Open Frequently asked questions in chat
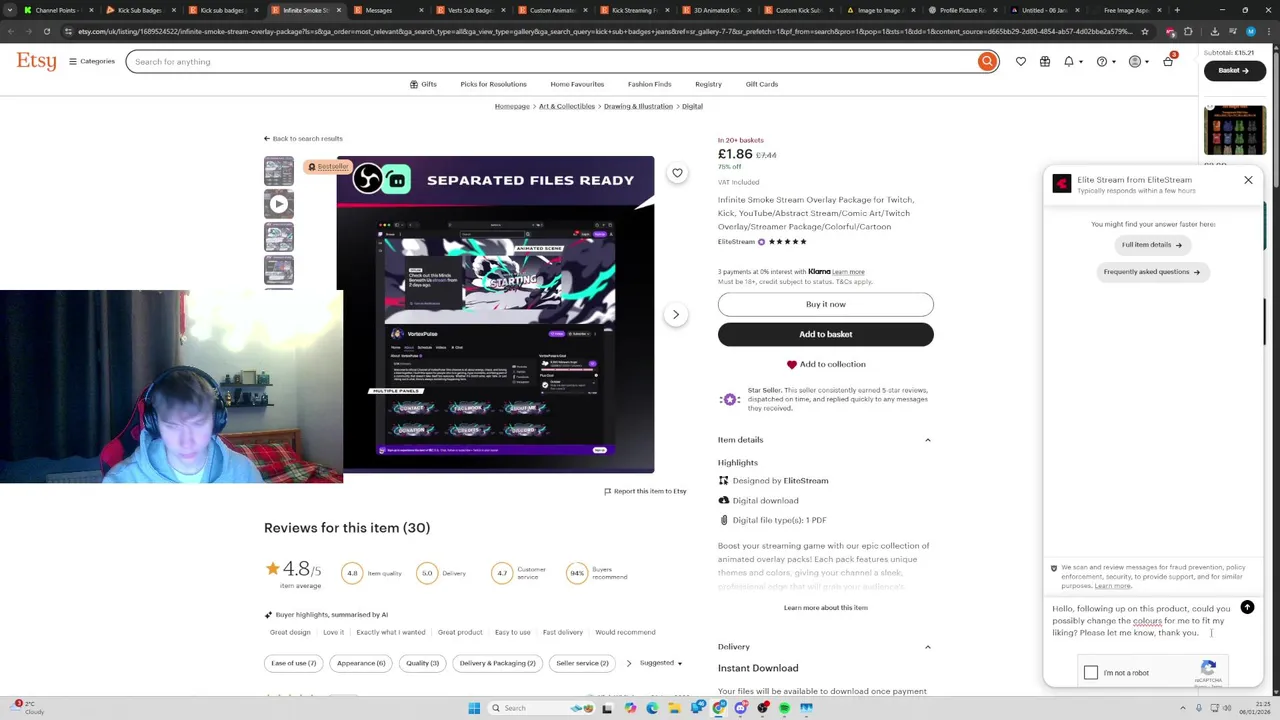This screenshot has width=1280, height=720. pos(1152,272)
